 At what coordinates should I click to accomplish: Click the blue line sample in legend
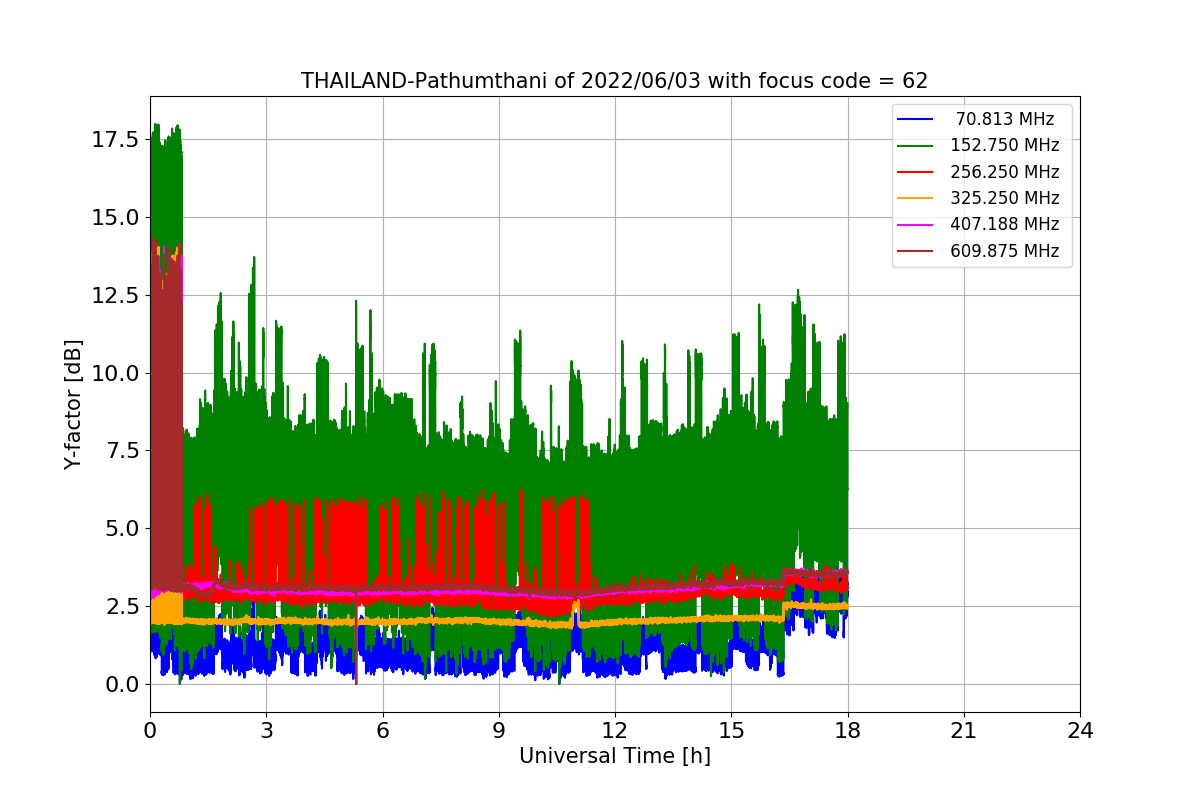[x=916, y=119]
